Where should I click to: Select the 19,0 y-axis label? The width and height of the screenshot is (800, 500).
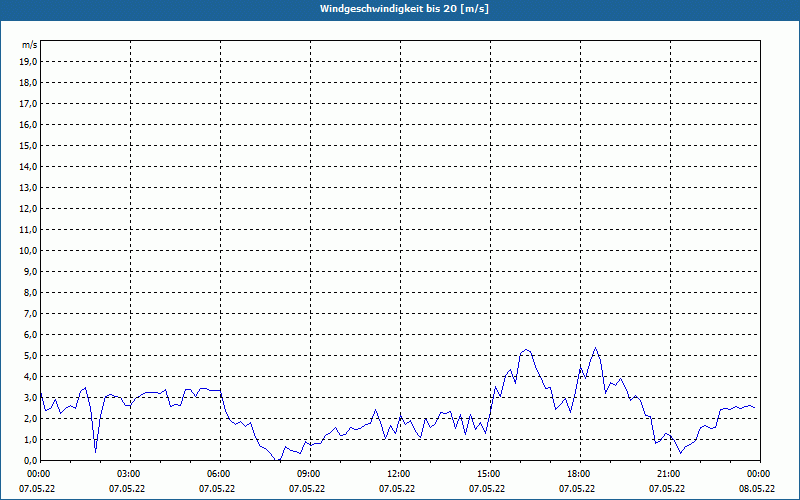[29, 61]
